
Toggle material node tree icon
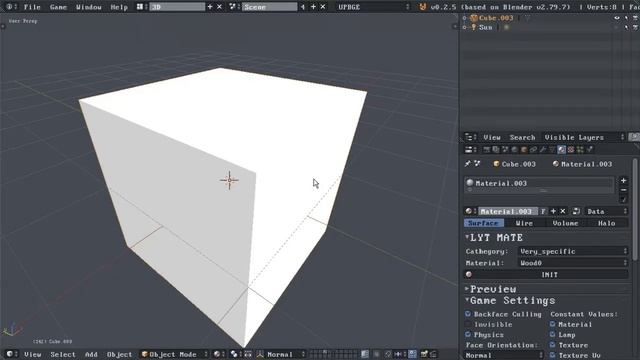576,211
